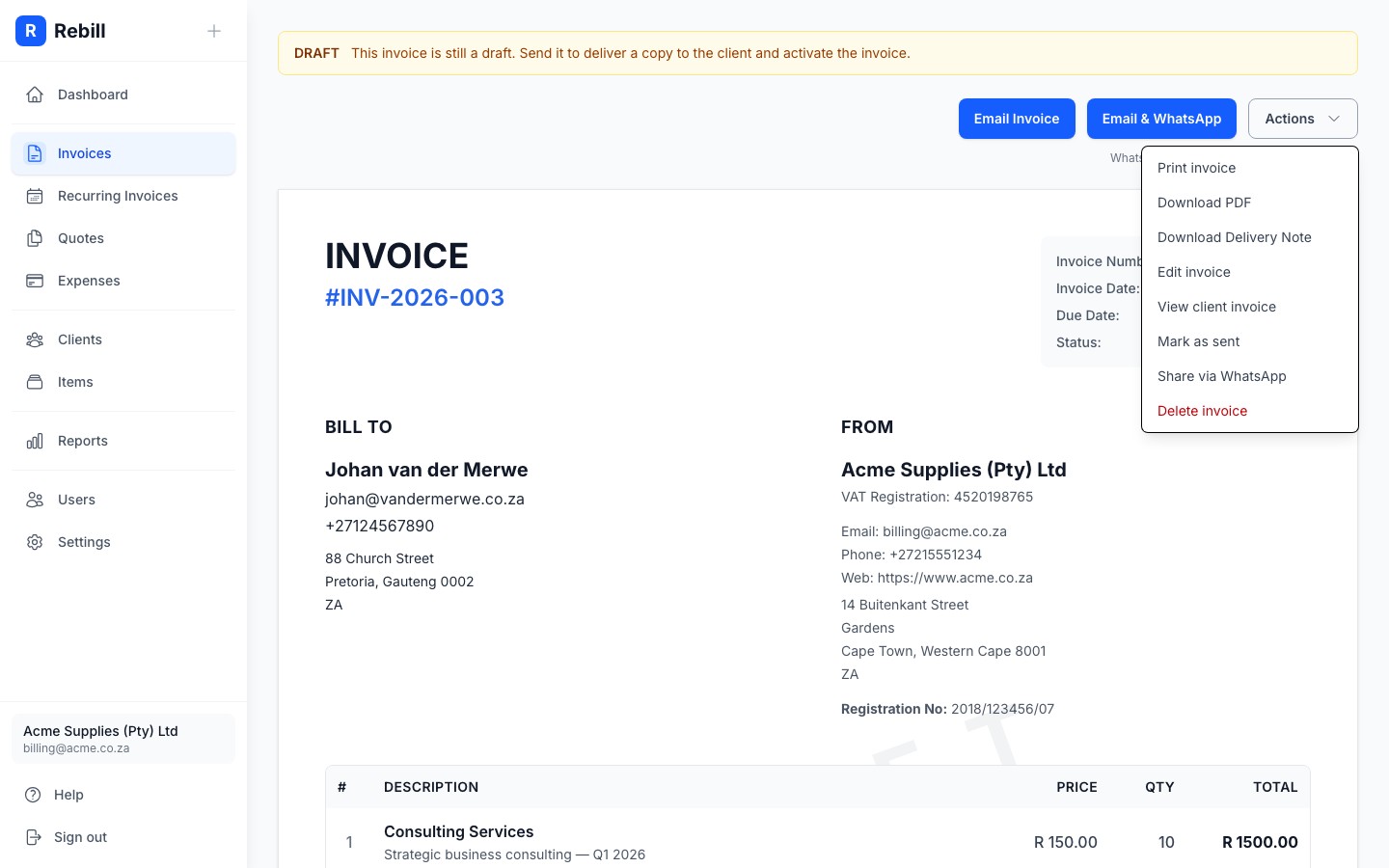Select Print invoice from the menu
The image size is (1389, 868).
tap(1196, 168)
